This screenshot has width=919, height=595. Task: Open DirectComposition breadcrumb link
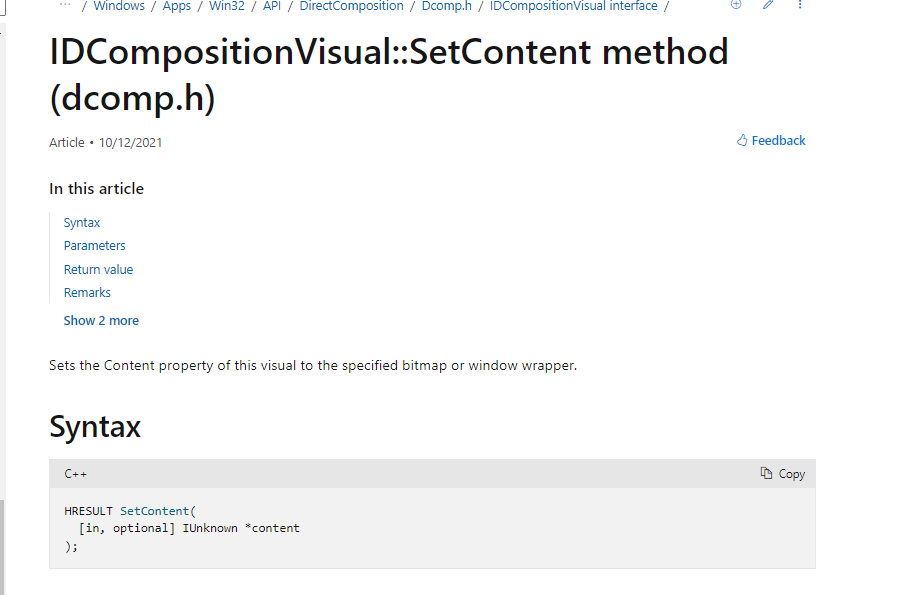pos(351,6)
